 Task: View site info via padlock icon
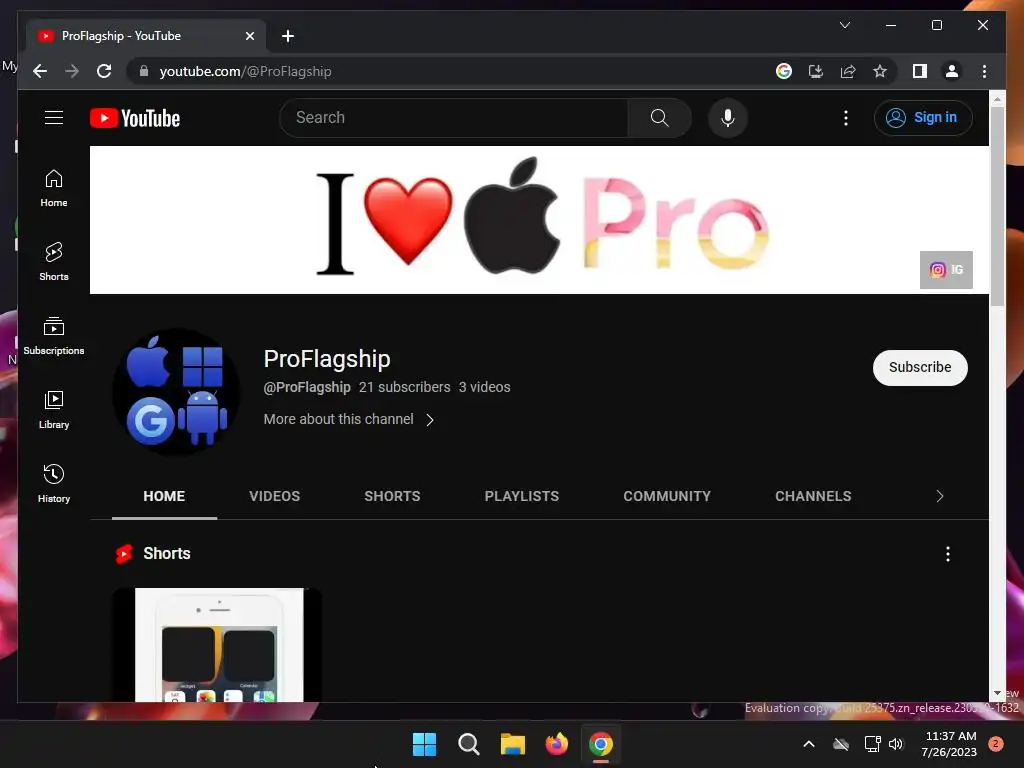coord(144,71)
